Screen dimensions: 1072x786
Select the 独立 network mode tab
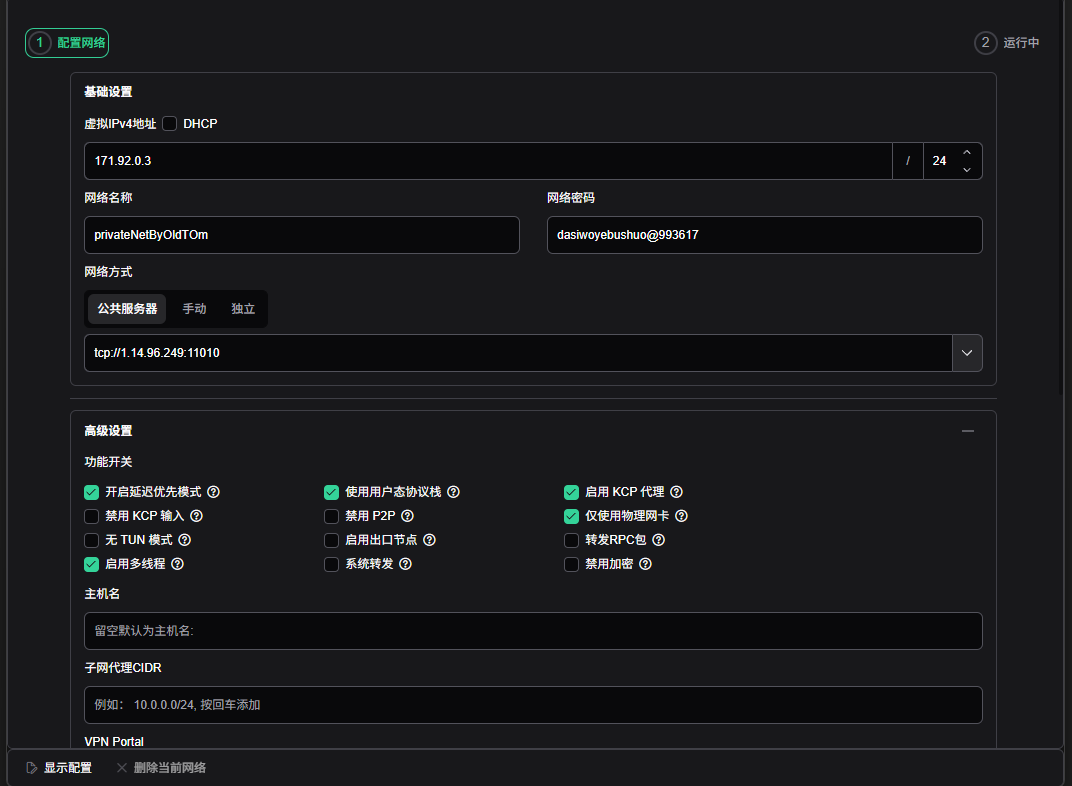click(x=243, y=309)
